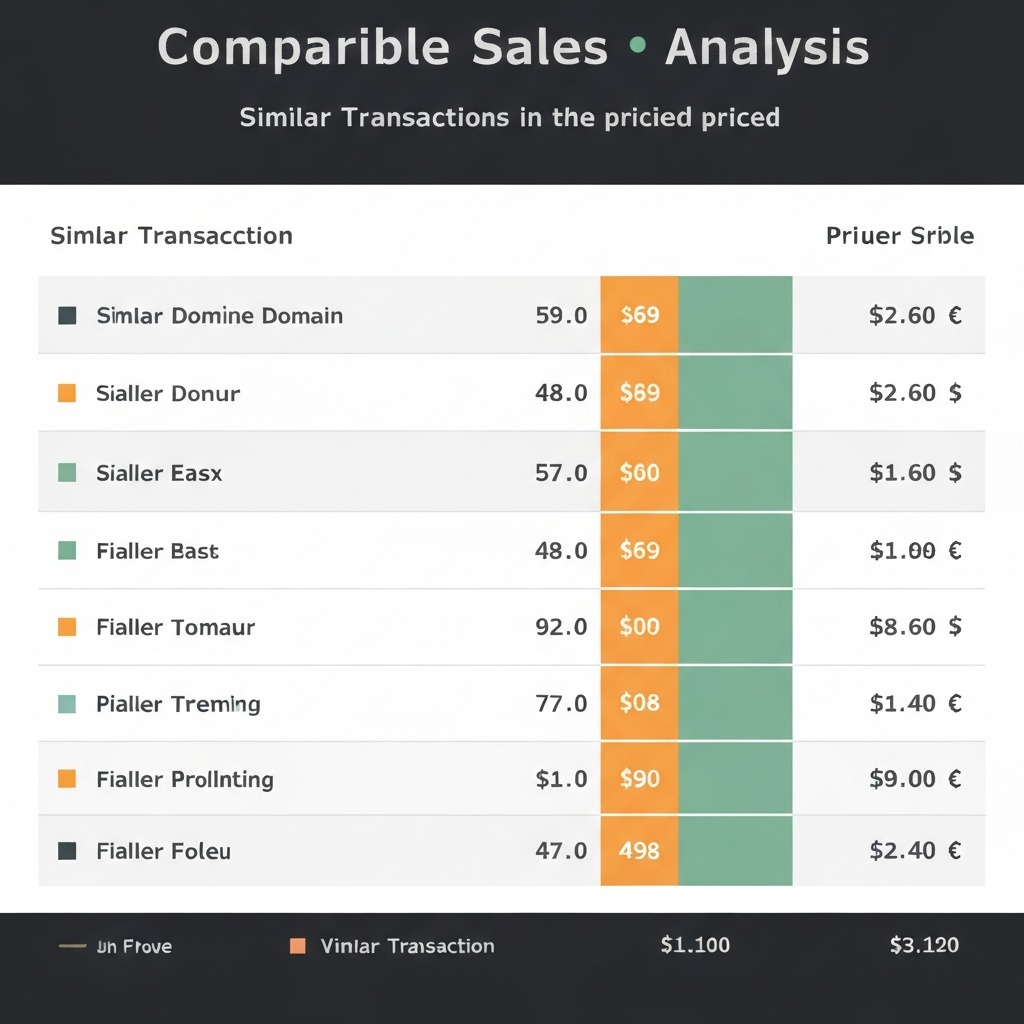Click the $1.100 total in footer

coord(695,945)
